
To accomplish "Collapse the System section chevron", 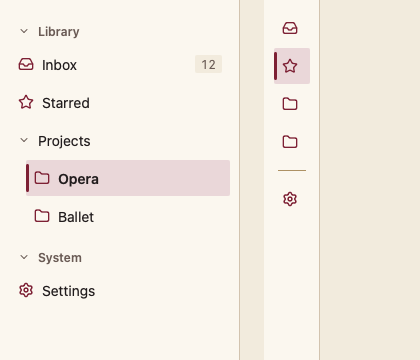I will 24,257.
